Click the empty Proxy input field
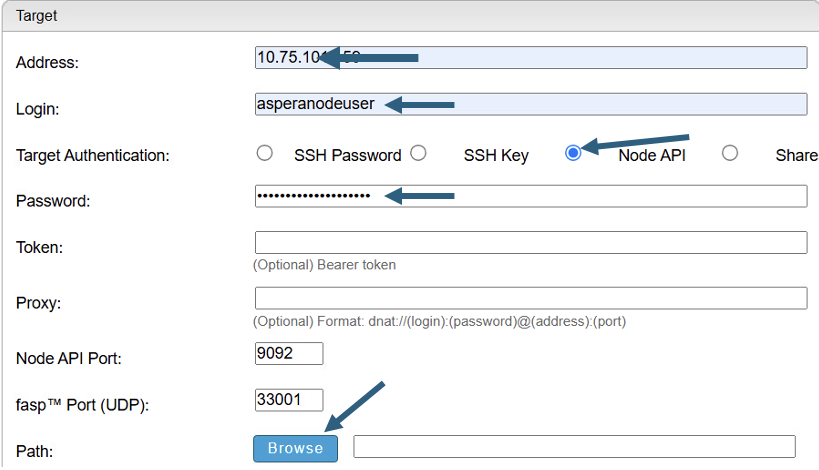 (531, 298)
